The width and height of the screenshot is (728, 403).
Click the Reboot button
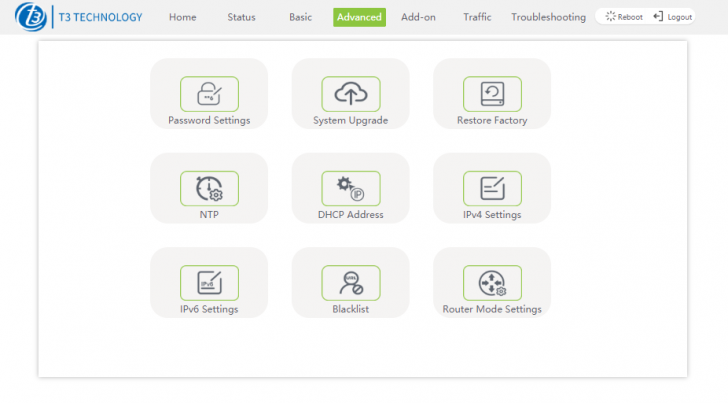click(x=624, y=17)
